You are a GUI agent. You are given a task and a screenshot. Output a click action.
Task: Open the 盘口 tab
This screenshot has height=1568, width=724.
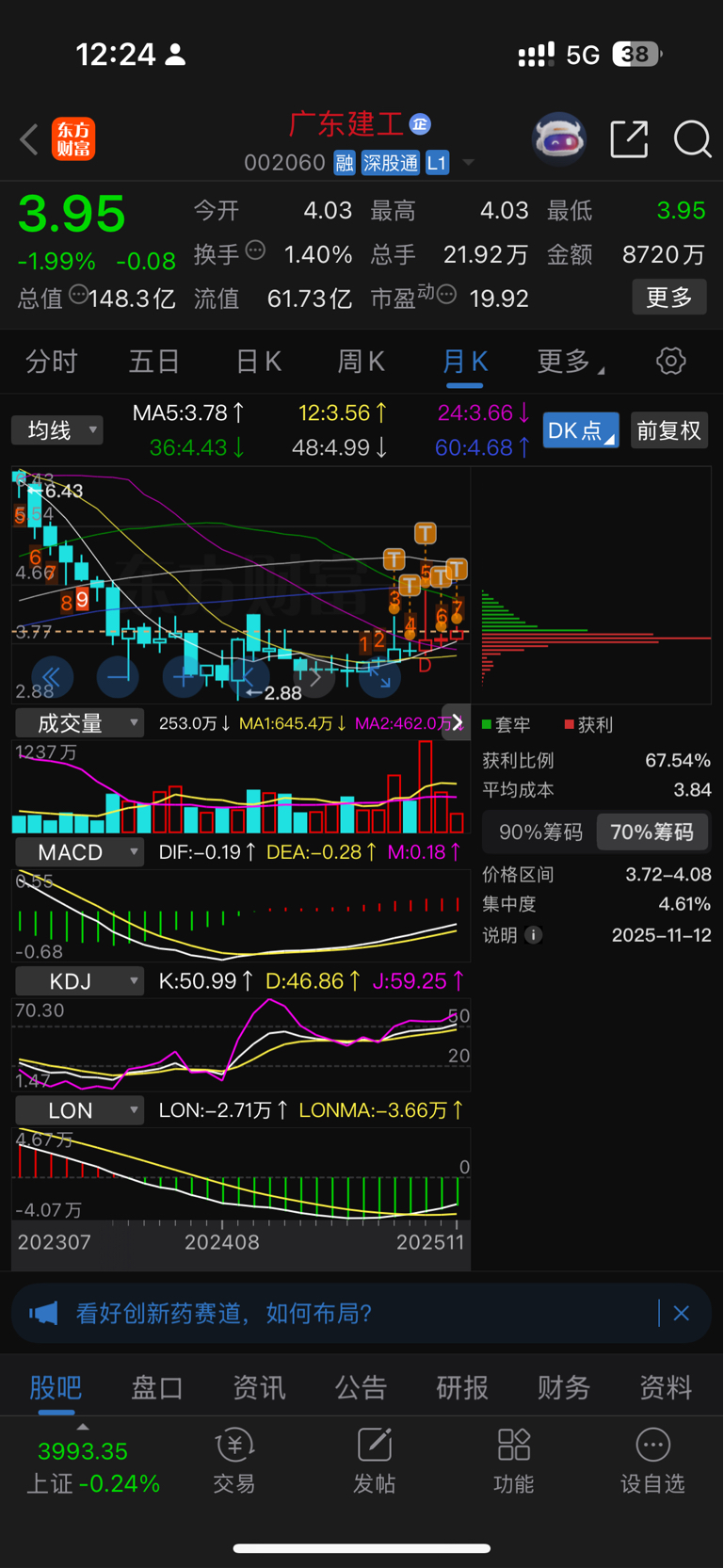pos(157,1387)
